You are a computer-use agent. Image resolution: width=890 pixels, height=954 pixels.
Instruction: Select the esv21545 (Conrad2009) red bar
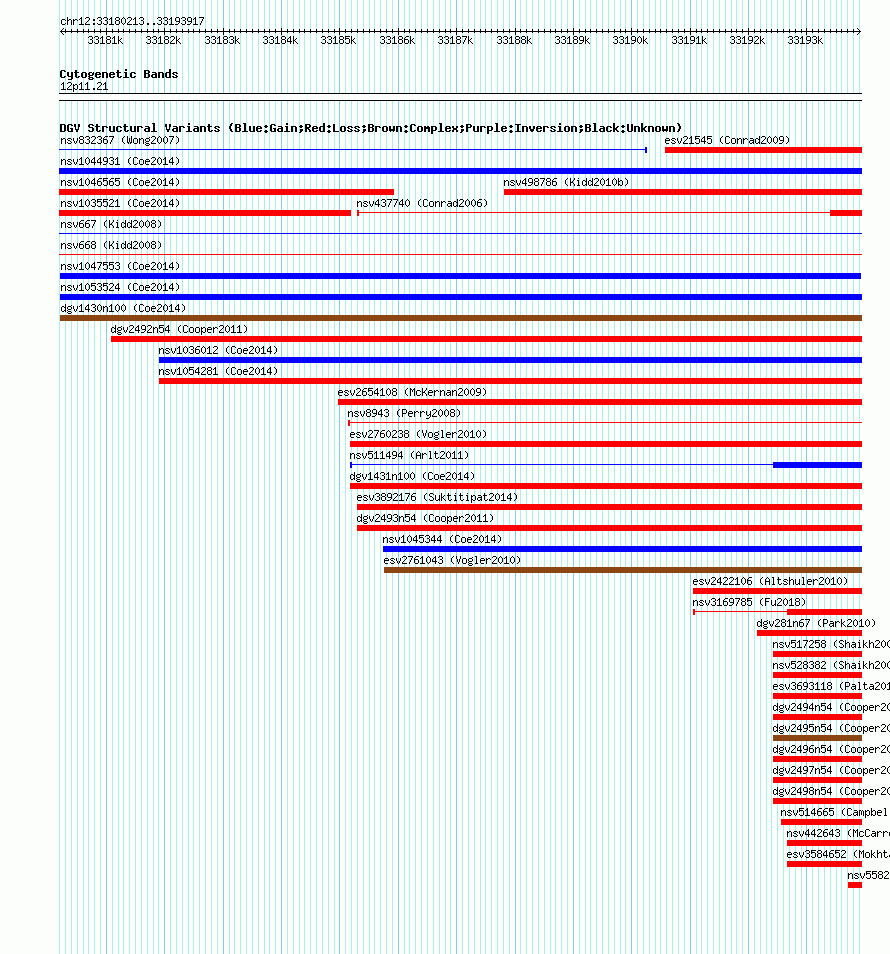pyautogui.click(x=763, y=150)
